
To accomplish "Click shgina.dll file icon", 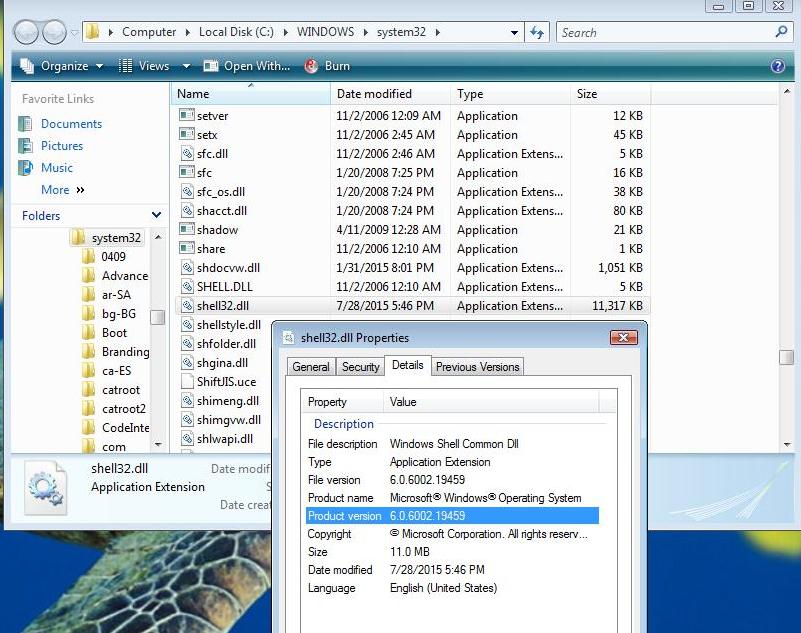I will pos(187,362).
